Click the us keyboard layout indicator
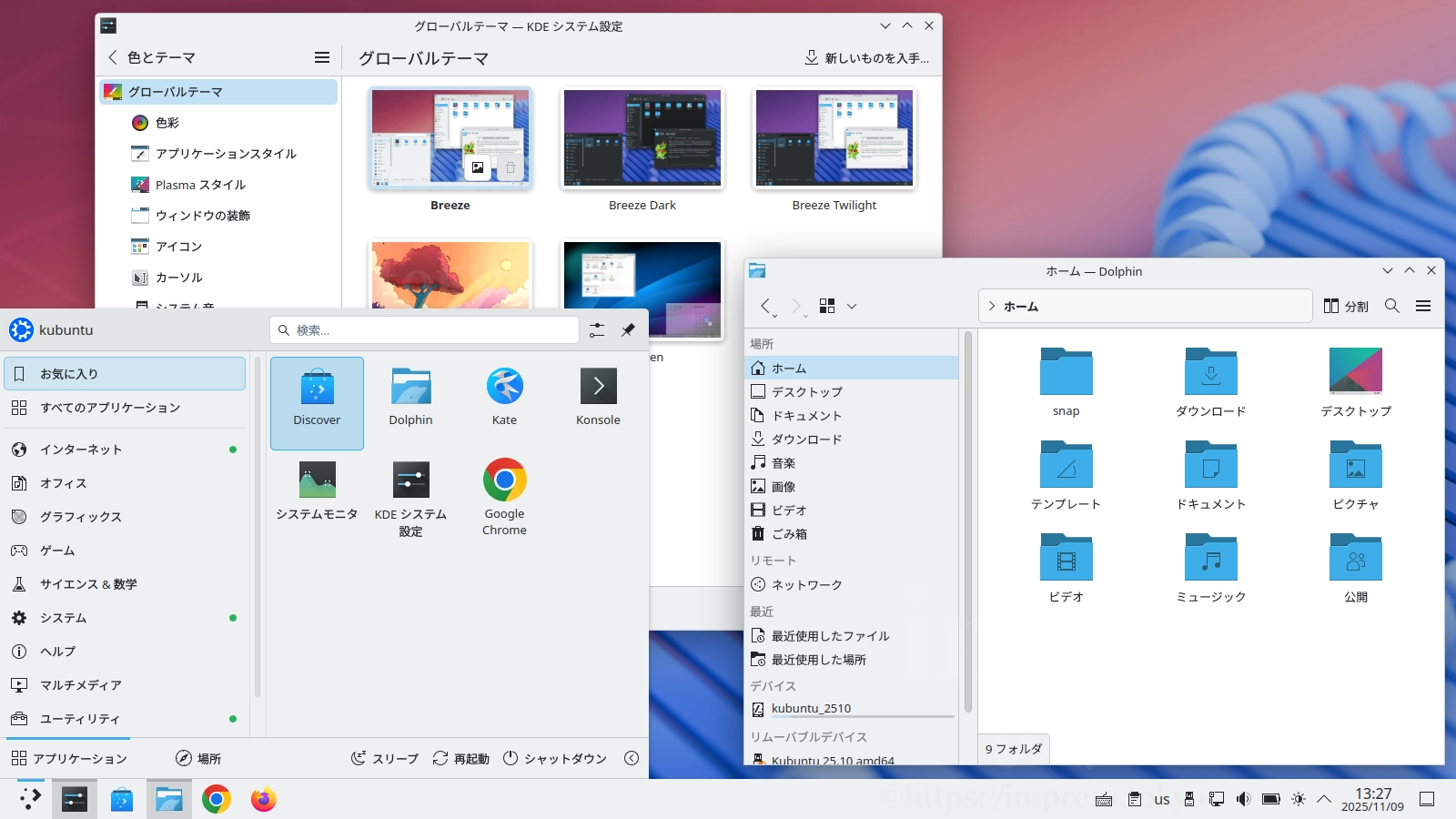This screenshot has height=819, width=1456. [x=1162, y=799]
